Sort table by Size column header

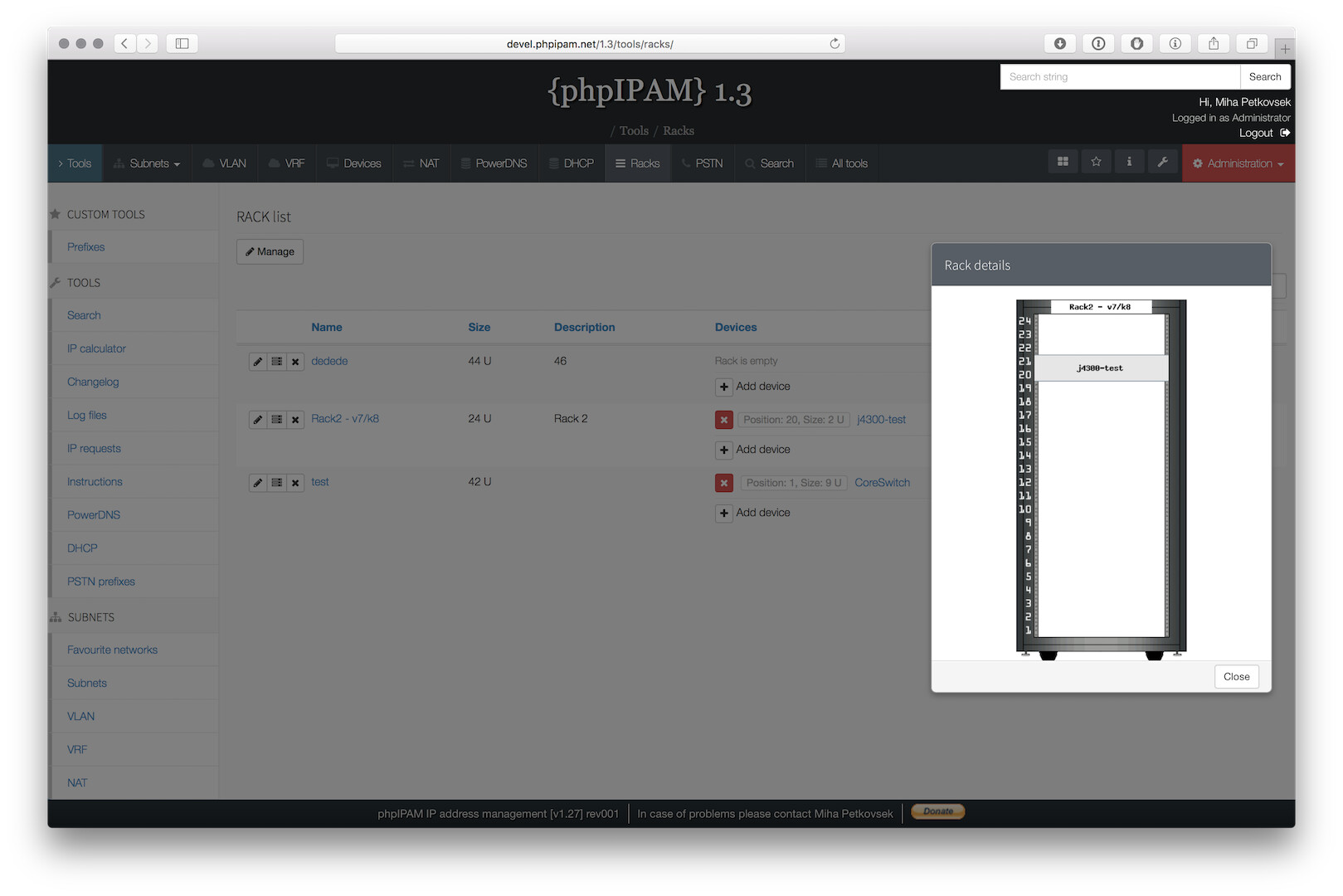pos(479,327)
